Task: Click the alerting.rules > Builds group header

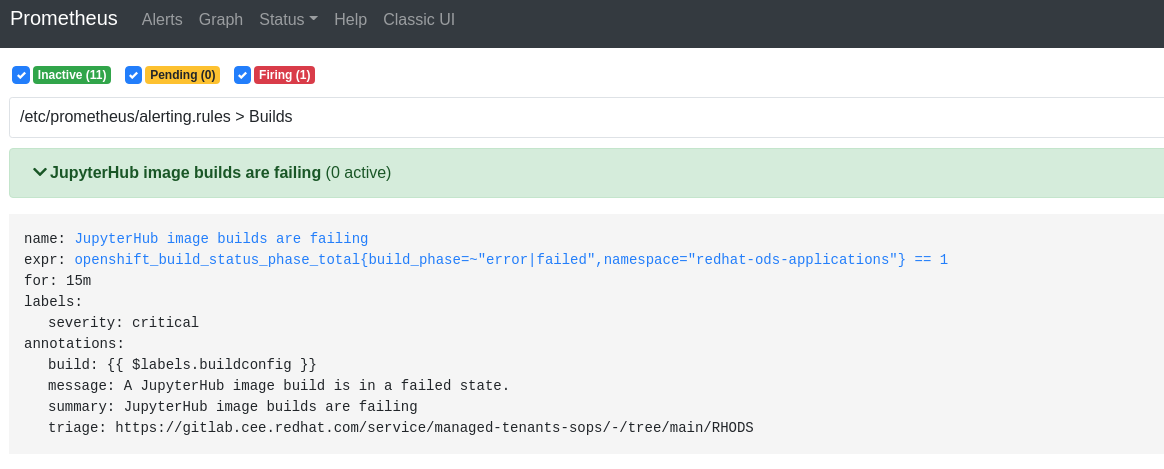Action: [x=156, y=117]
